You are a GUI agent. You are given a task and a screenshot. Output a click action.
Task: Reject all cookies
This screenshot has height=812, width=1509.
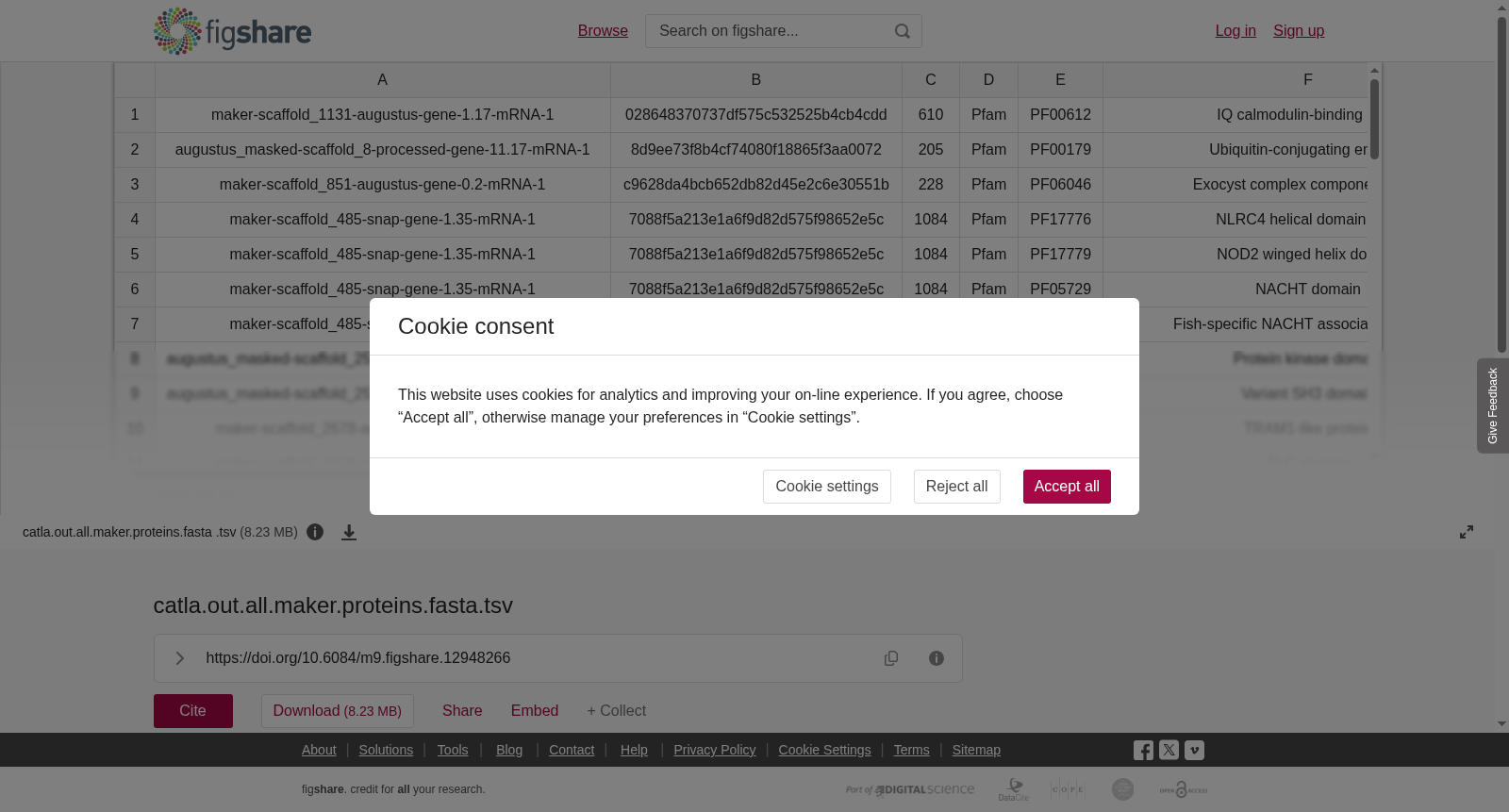(x=957, y=487)
